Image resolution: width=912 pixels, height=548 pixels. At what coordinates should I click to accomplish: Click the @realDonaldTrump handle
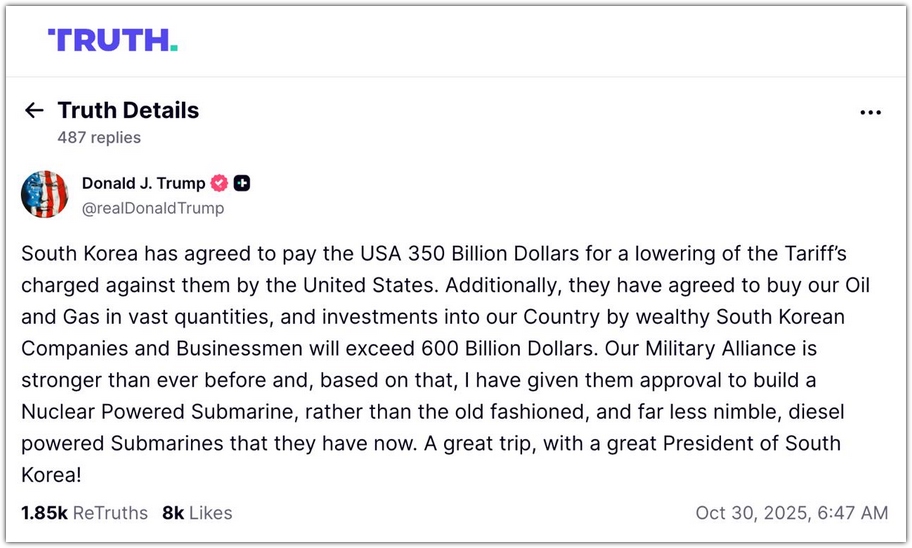(x=153, y=208)
